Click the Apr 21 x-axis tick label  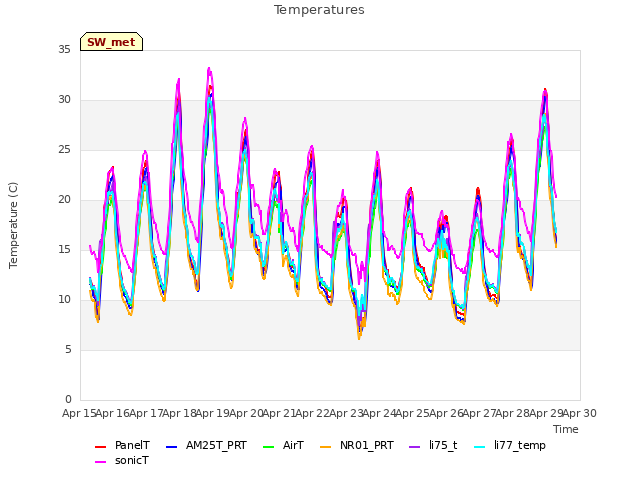tap(280, 413)
